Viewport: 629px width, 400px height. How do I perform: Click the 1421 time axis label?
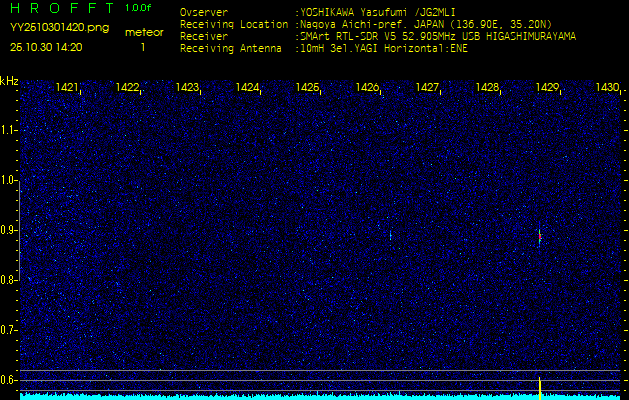(x=67, y=87)
